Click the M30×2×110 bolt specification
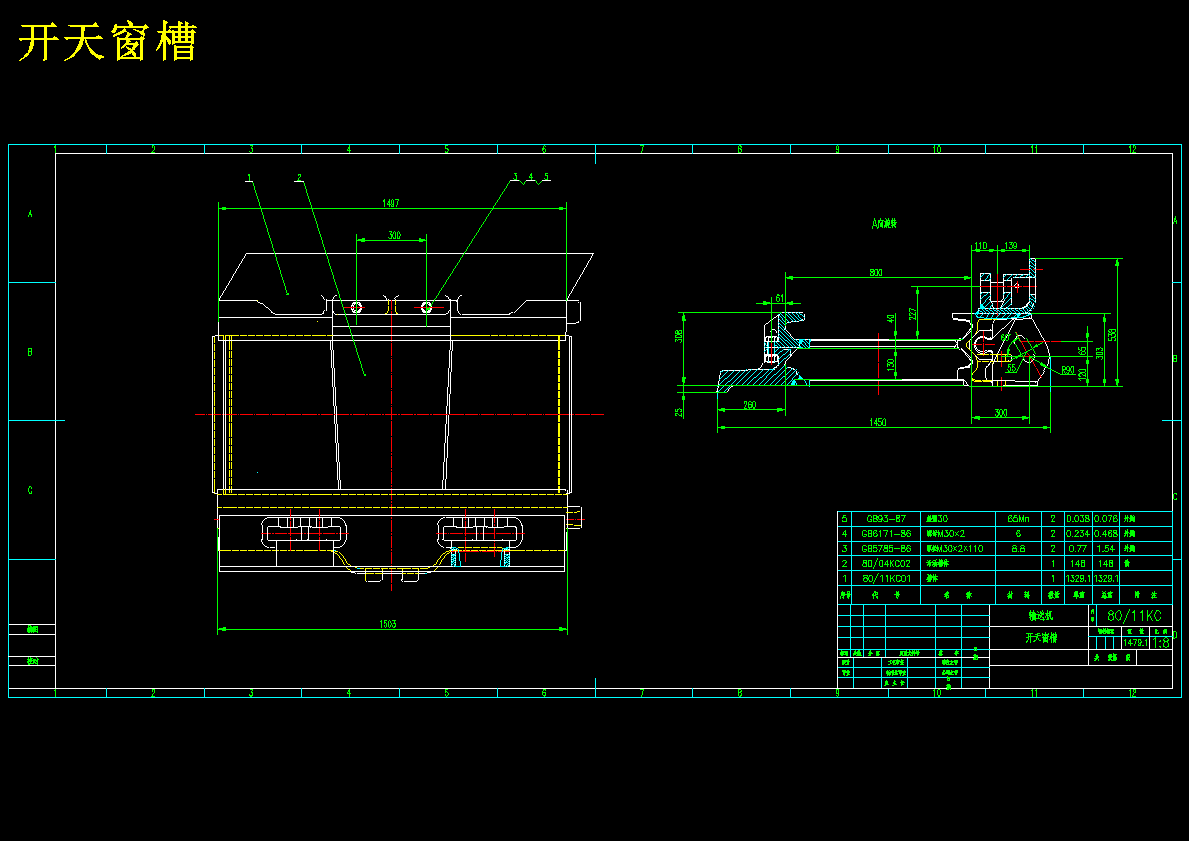The height and width of the screenshot is (841, 1189). pyautogui.click(x=953, y=548)
